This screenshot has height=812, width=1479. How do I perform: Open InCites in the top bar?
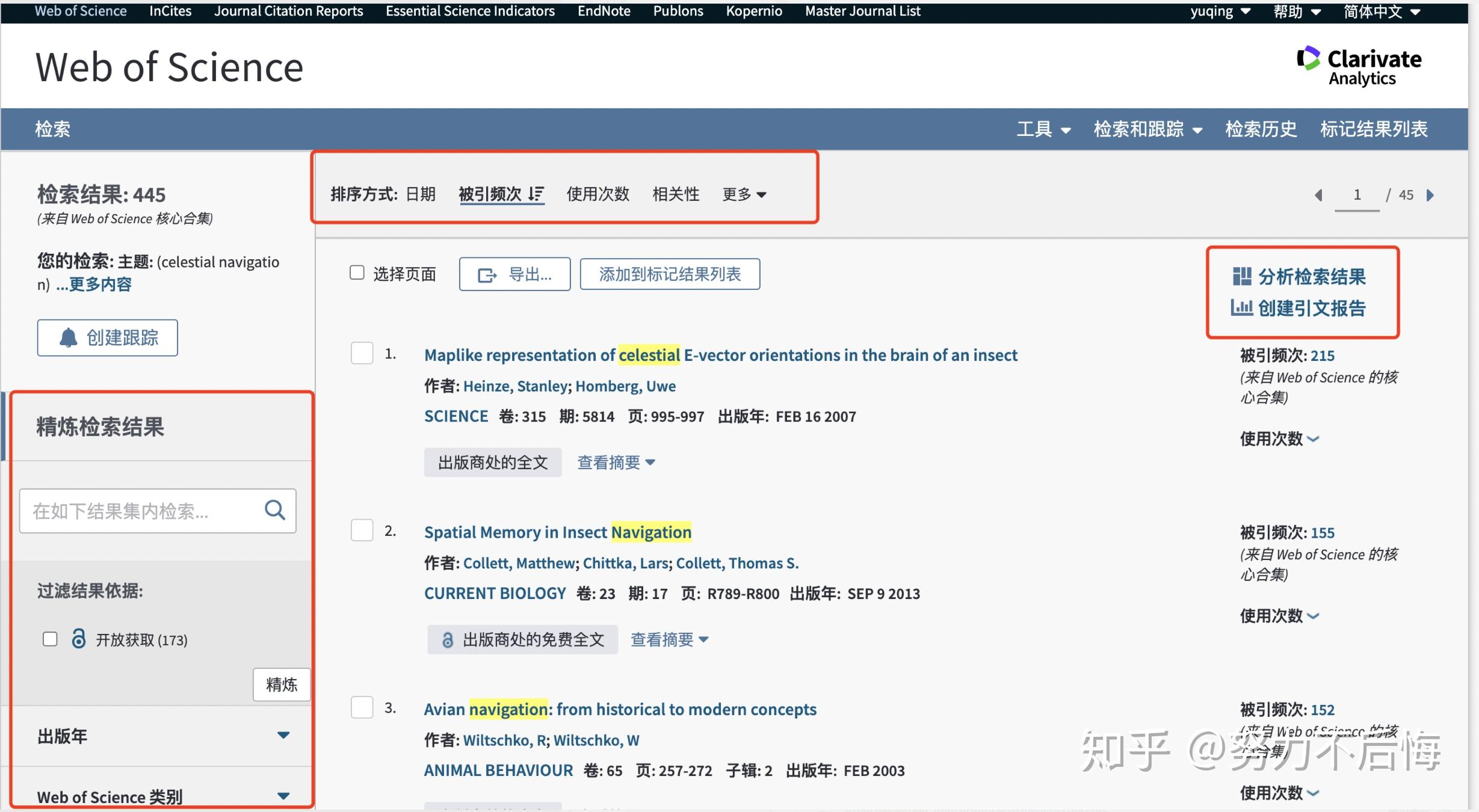click(x=170, y=11)
